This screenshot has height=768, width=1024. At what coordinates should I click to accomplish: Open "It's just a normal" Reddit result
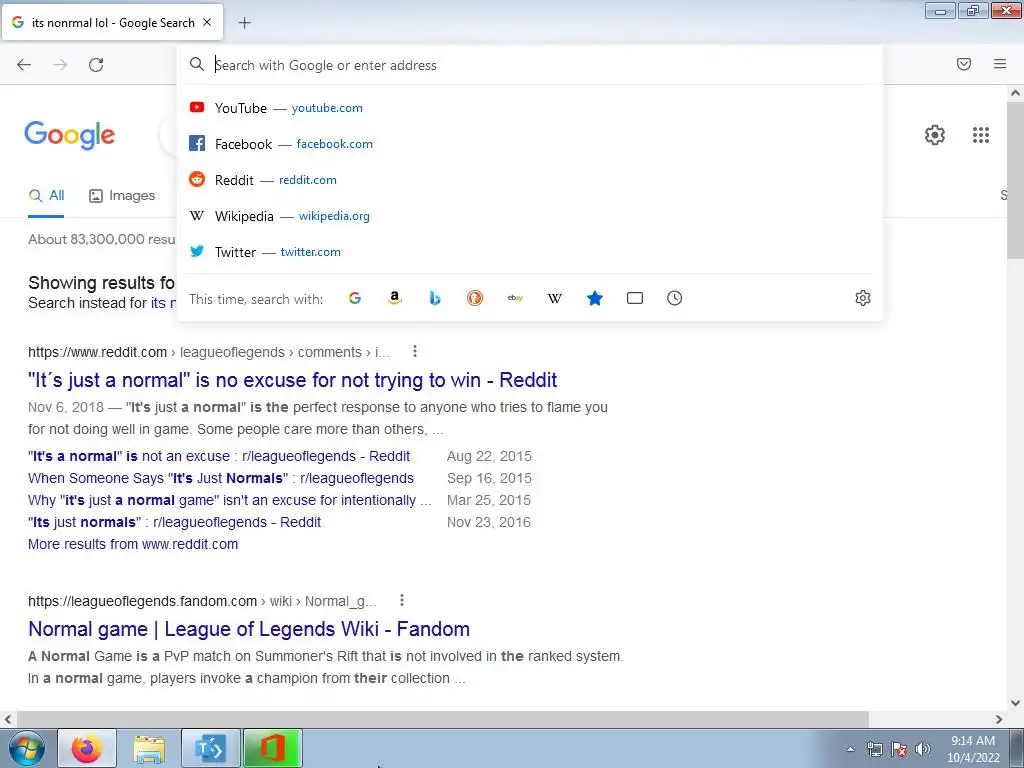click(293, 380)
